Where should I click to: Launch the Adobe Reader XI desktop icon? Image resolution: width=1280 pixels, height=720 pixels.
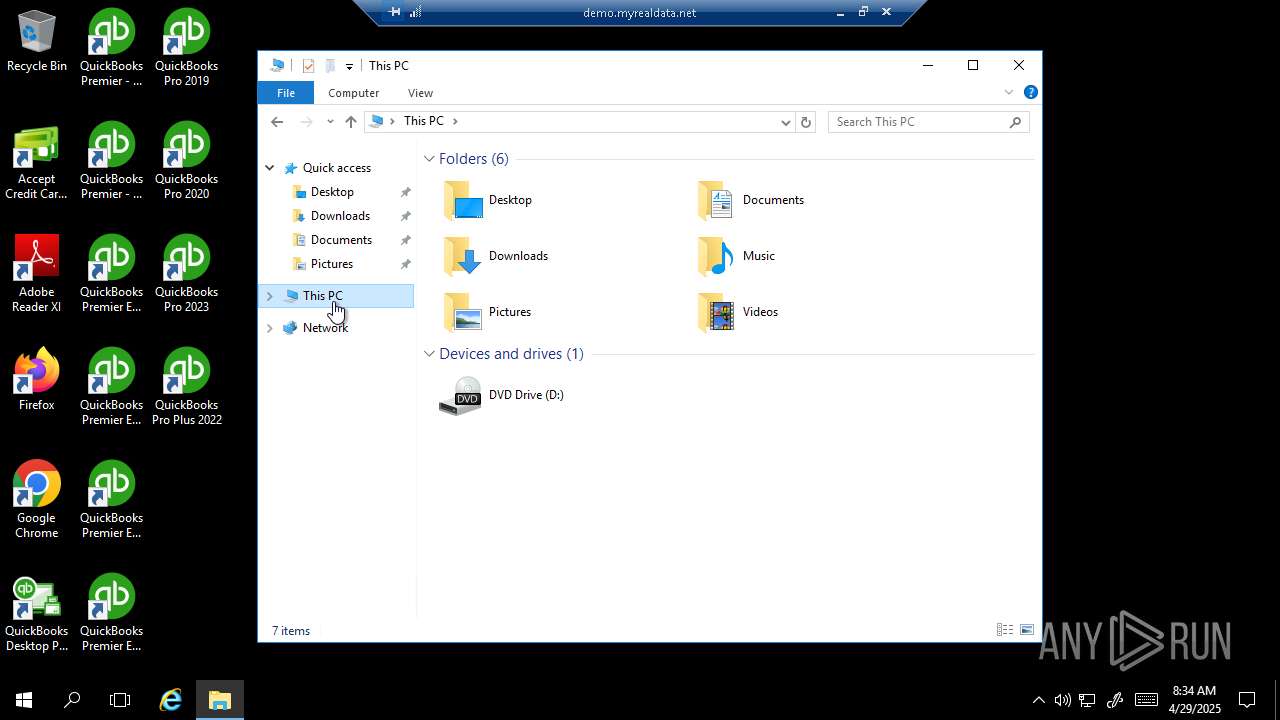pyautogui.click(x=37, y=274)
